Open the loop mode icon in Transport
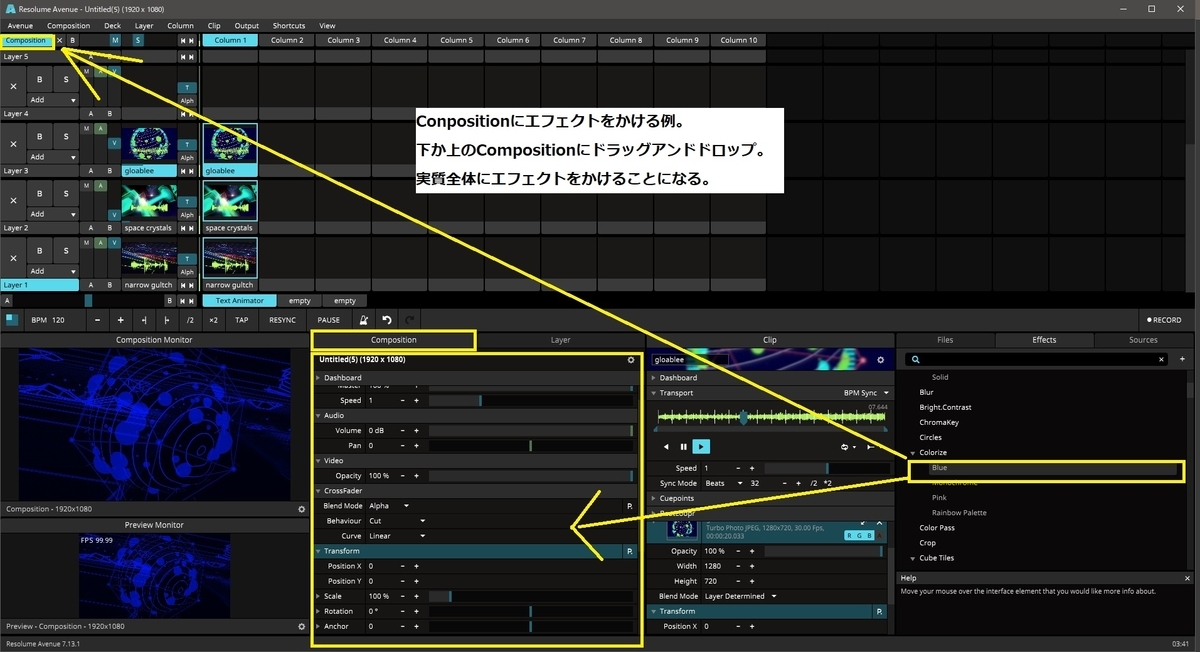This screenshot has height=652, width=1200. pos(846,446)
